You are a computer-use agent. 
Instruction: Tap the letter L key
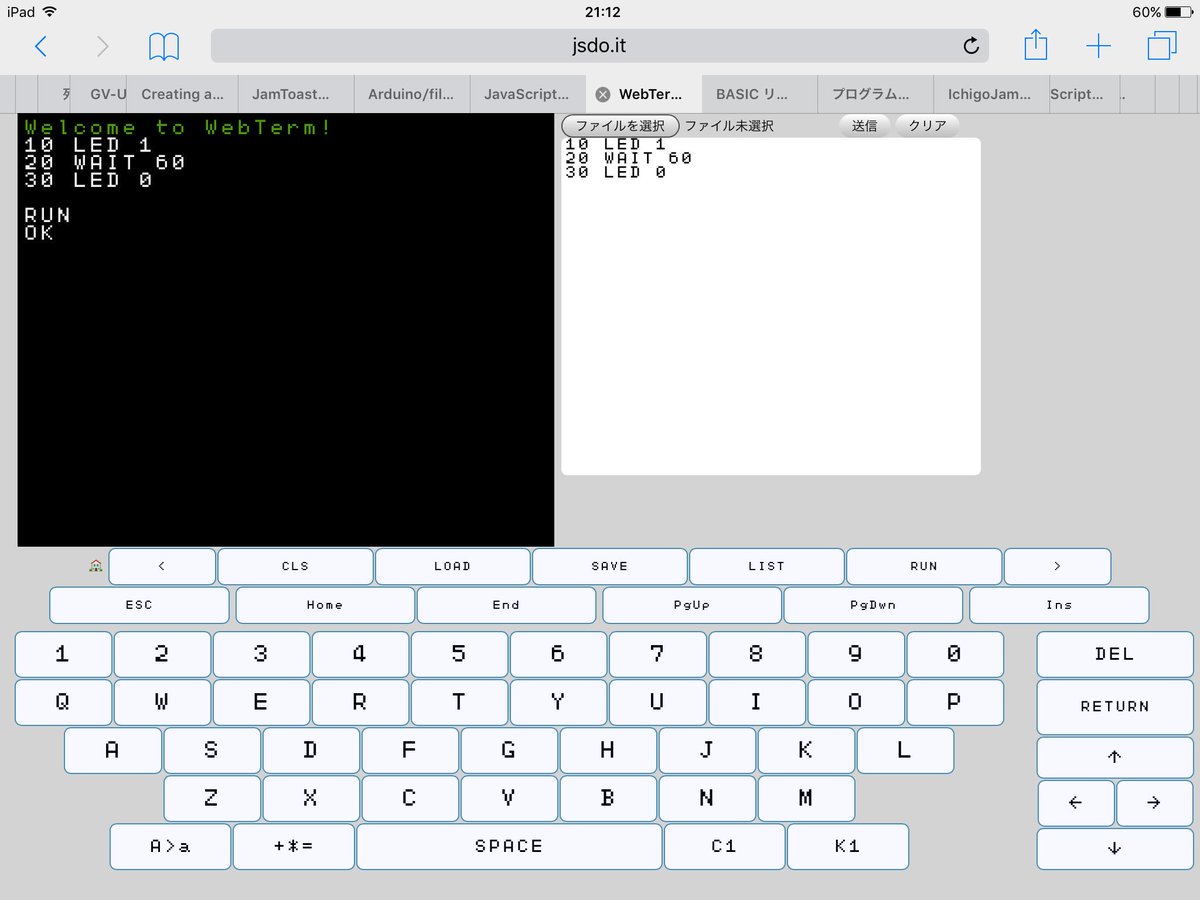click(905, 750)
